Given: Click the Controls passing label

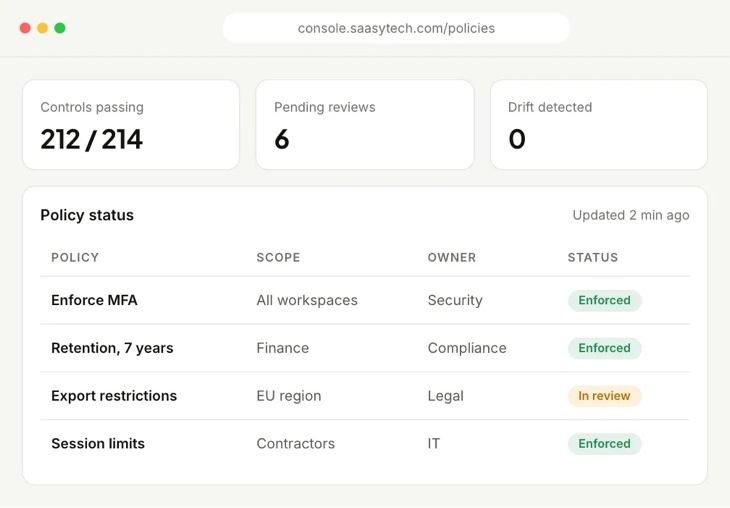Looking at the screenshot, I should [92, 107].
